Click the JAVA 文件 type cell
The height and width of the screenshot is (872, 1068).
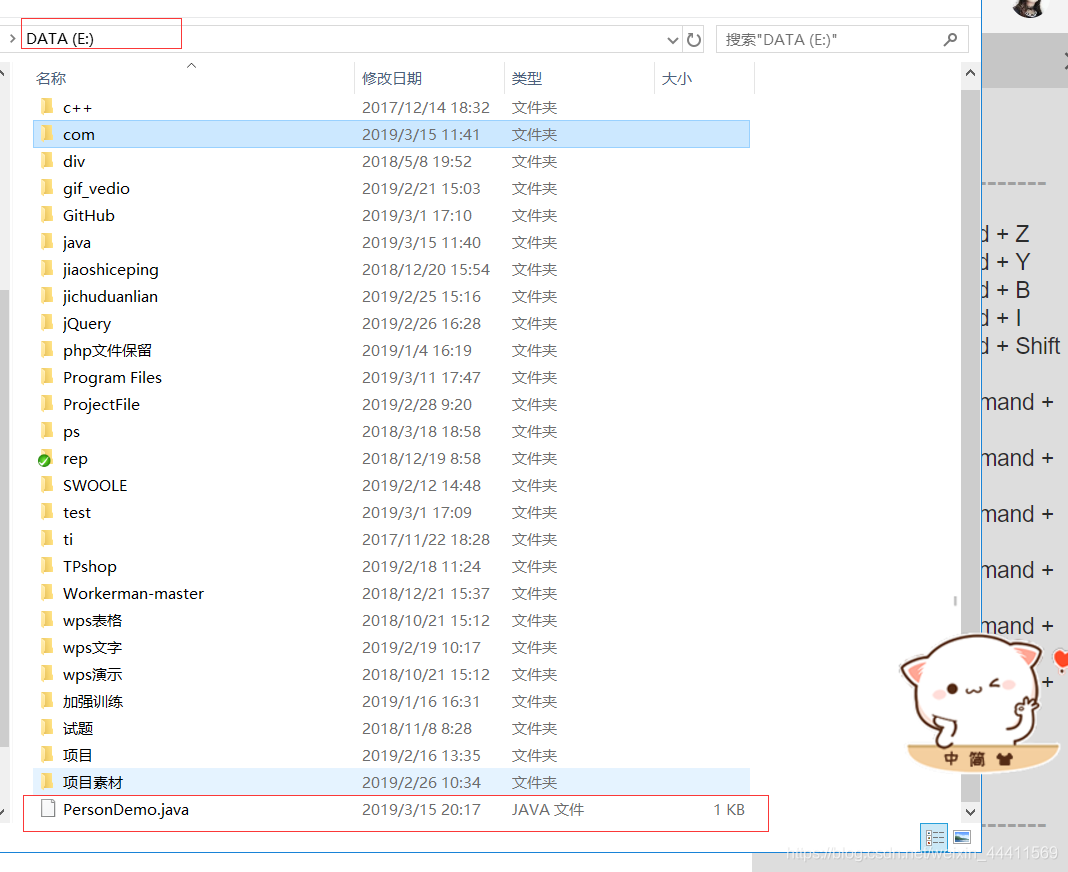(548, 809)
